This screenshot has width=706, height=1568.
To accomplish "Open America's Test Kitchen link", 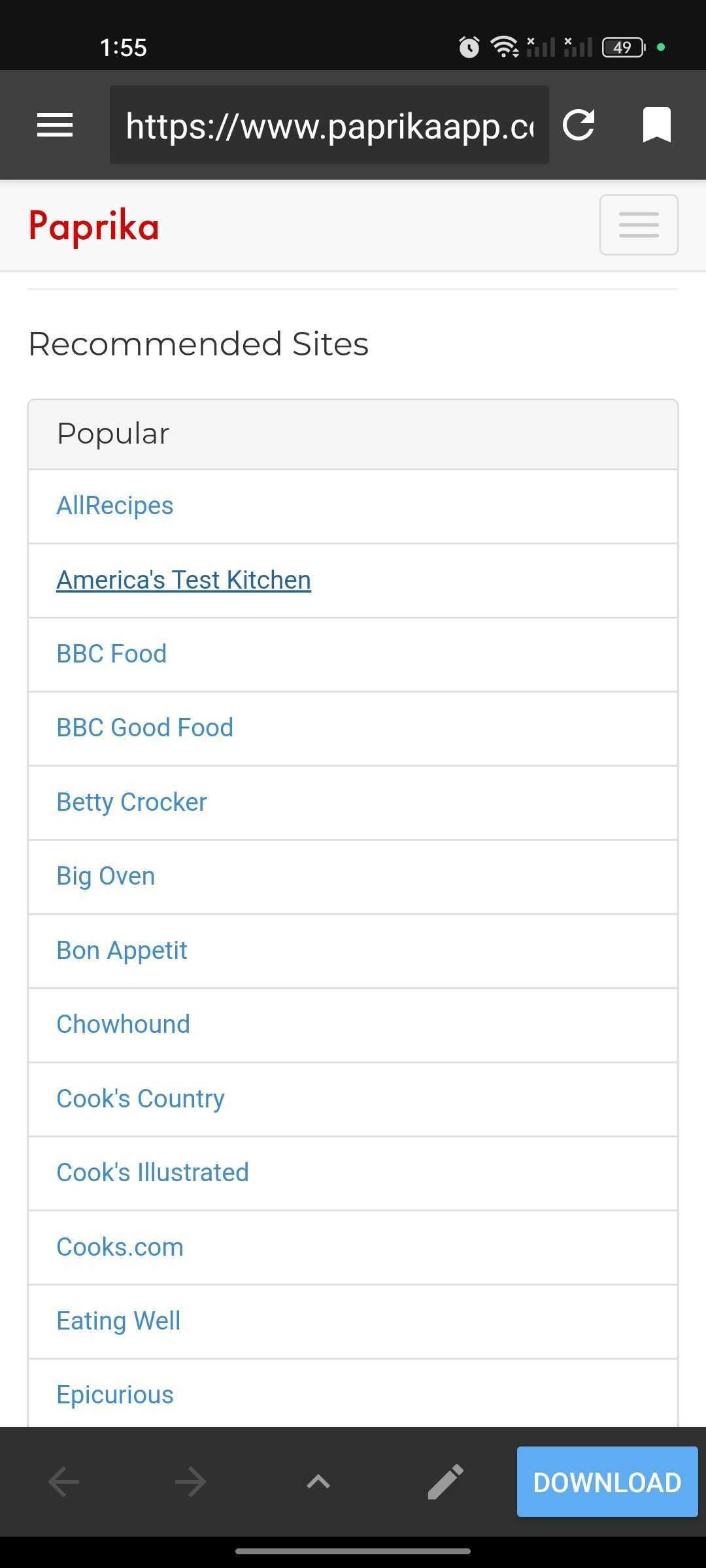I will (x=184, y=580).
